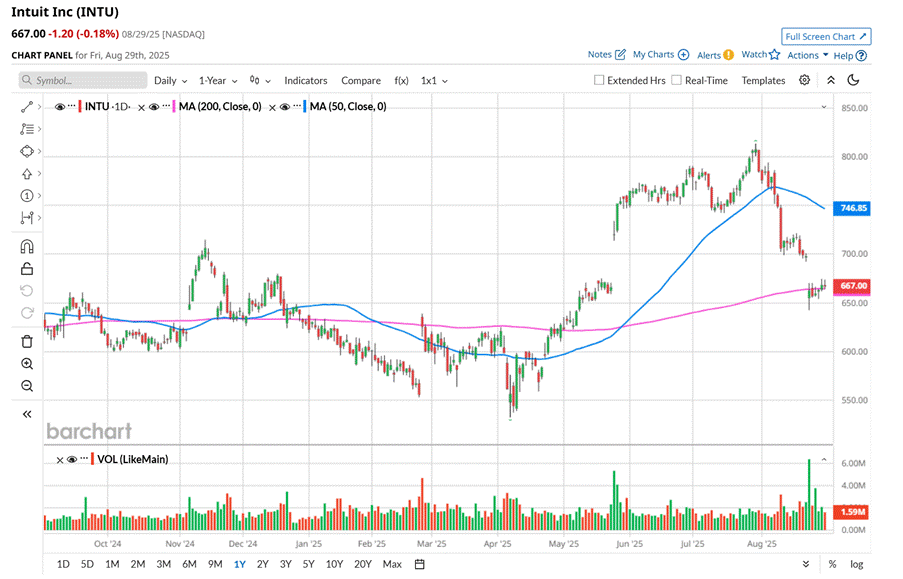Screen dimensions: 903x579
Task: Enable the Extended Hrs checkbox
Action: tap(599, 80)
